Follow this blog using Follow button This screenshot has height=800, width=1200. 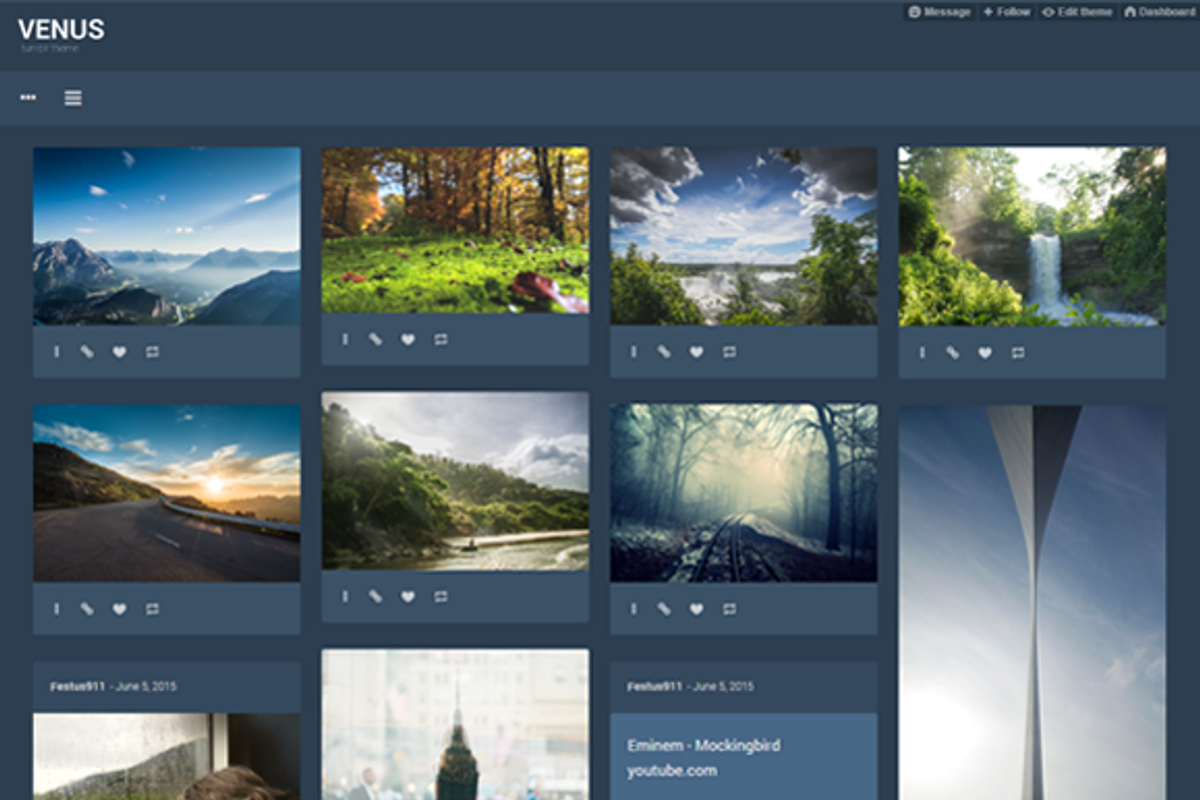coord(1006,12)
